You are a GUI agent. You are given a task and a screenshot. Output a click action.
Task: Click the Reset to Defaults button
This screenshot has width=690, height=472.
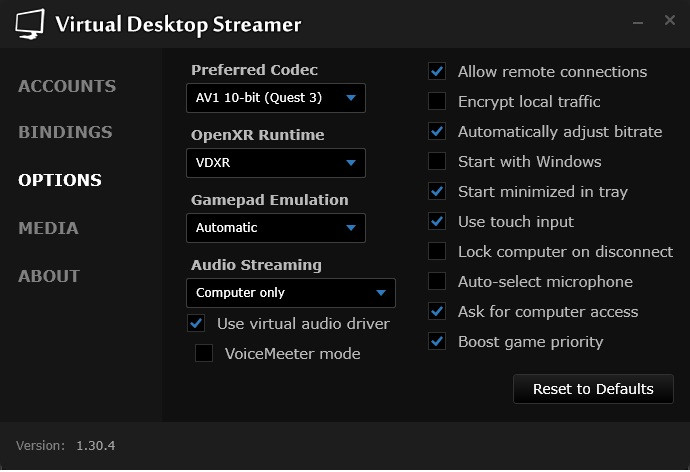[593, 389]
